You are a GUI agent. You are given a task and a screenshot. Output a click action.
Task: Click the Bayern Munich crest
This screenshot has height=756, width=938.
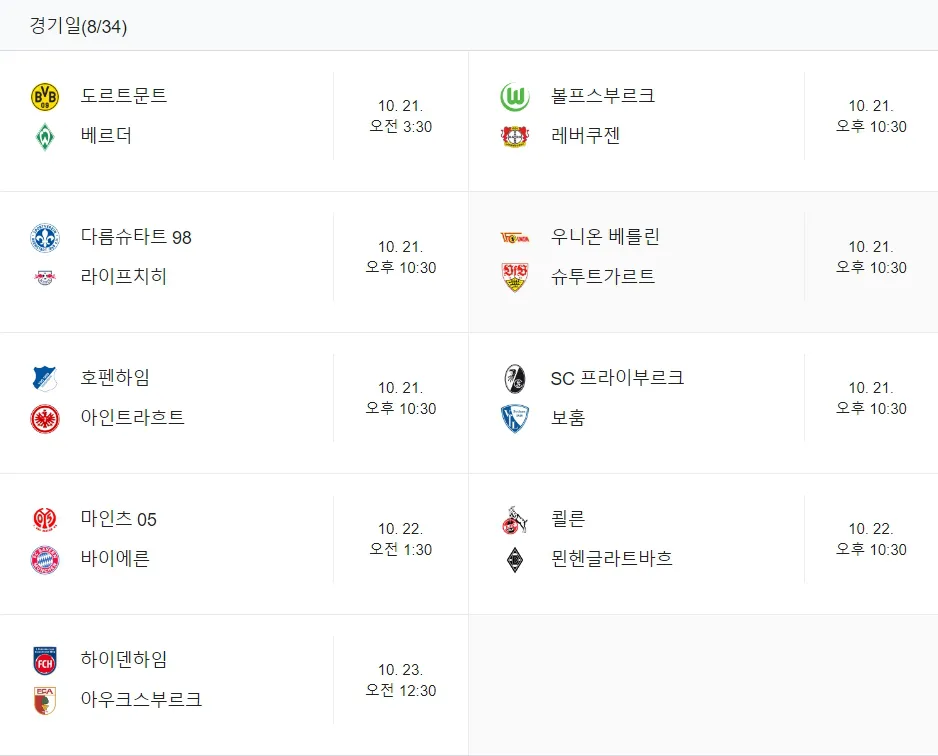point(45,559)
